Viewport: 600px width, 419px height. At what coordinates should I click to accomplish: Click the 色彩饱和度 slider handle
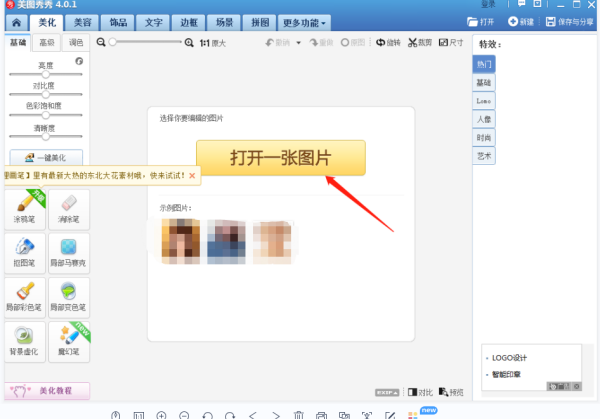tap(46, 115)
